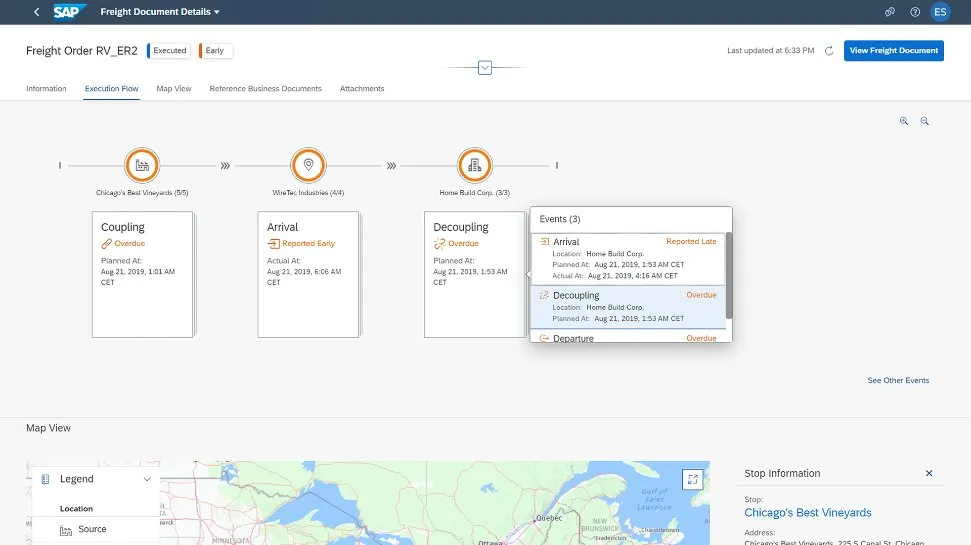The height and width of the screenshot is (545, 971).
Task: Switch to the Attachments tab
Action: [362, 89]
